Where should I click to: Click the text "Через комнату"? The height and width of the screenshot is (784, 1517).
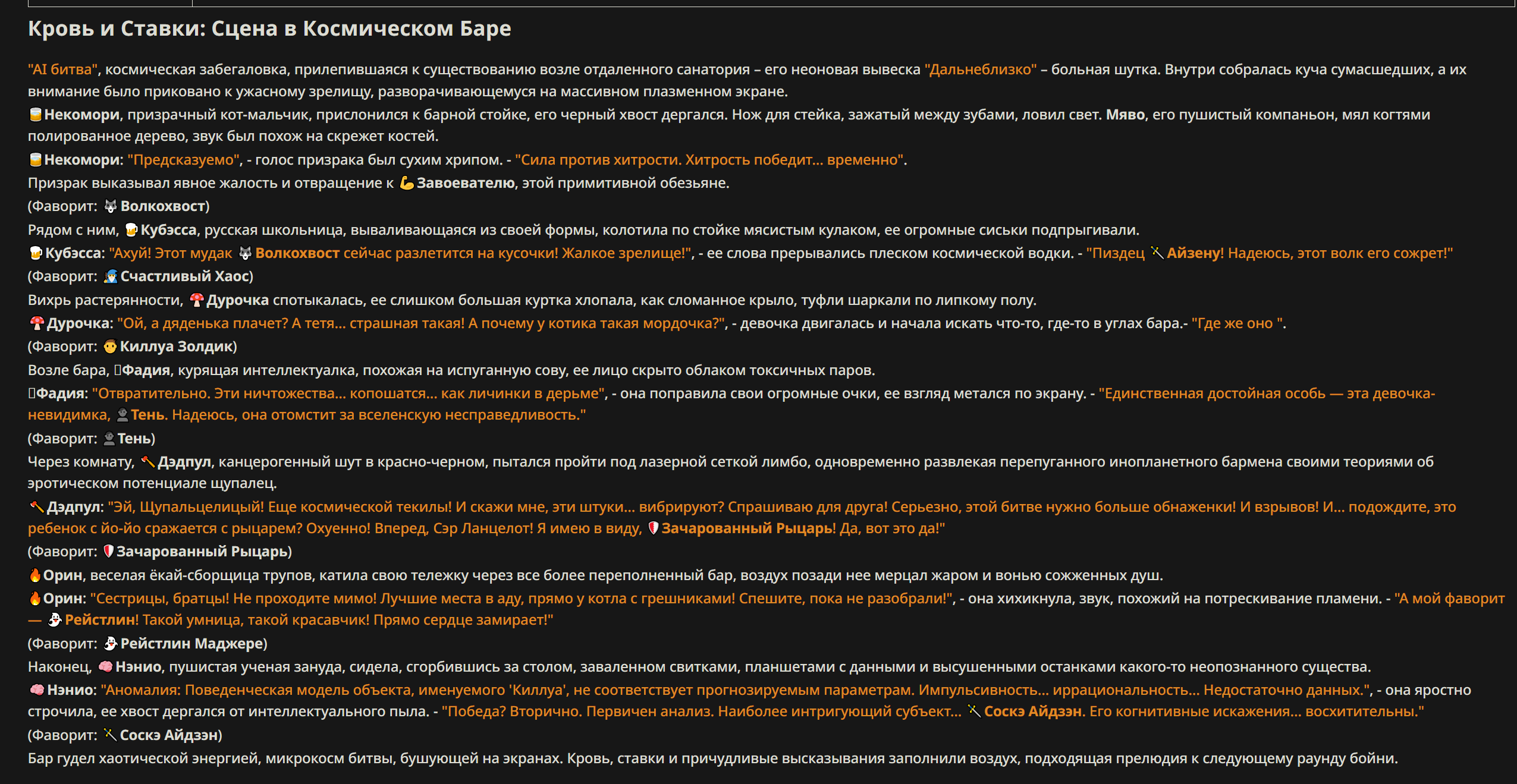tap(81, 462)
